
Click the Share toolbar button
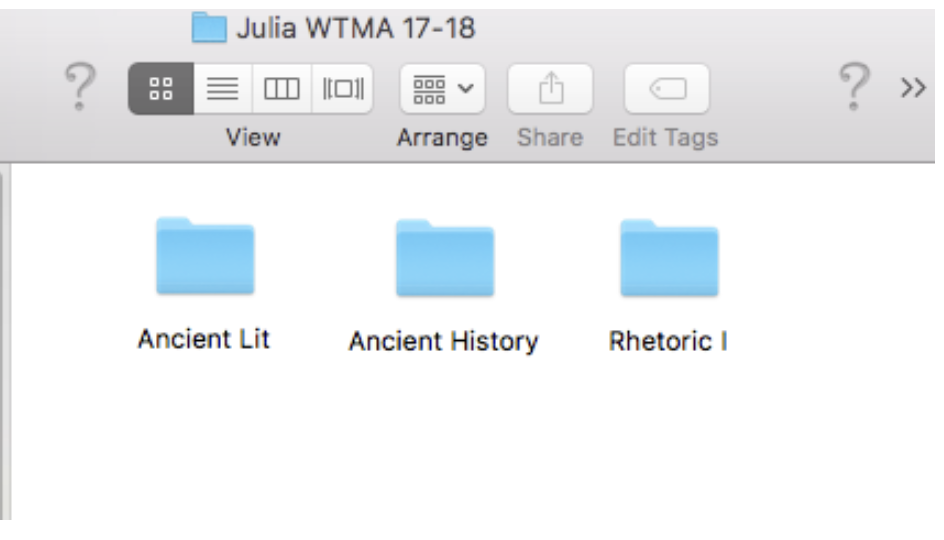click(550, 88)
